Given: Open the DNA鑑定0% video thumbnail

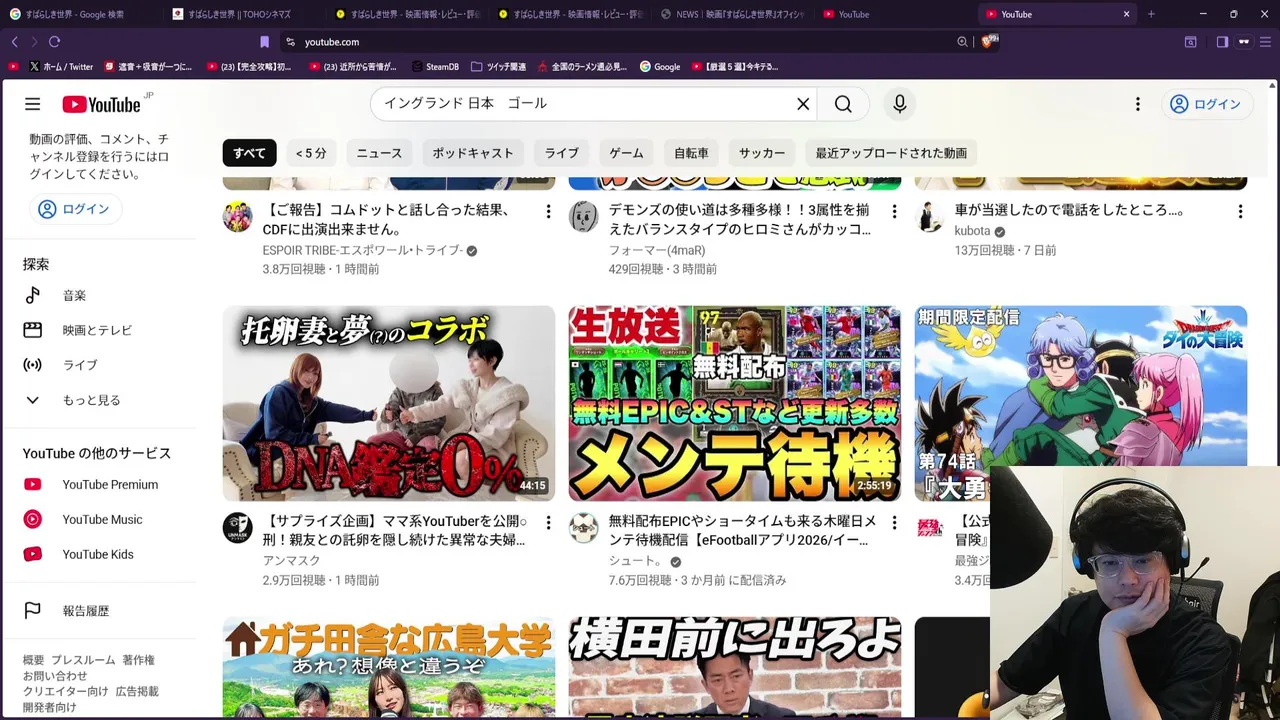Looking at the screenshot, I should click(389, 403).
